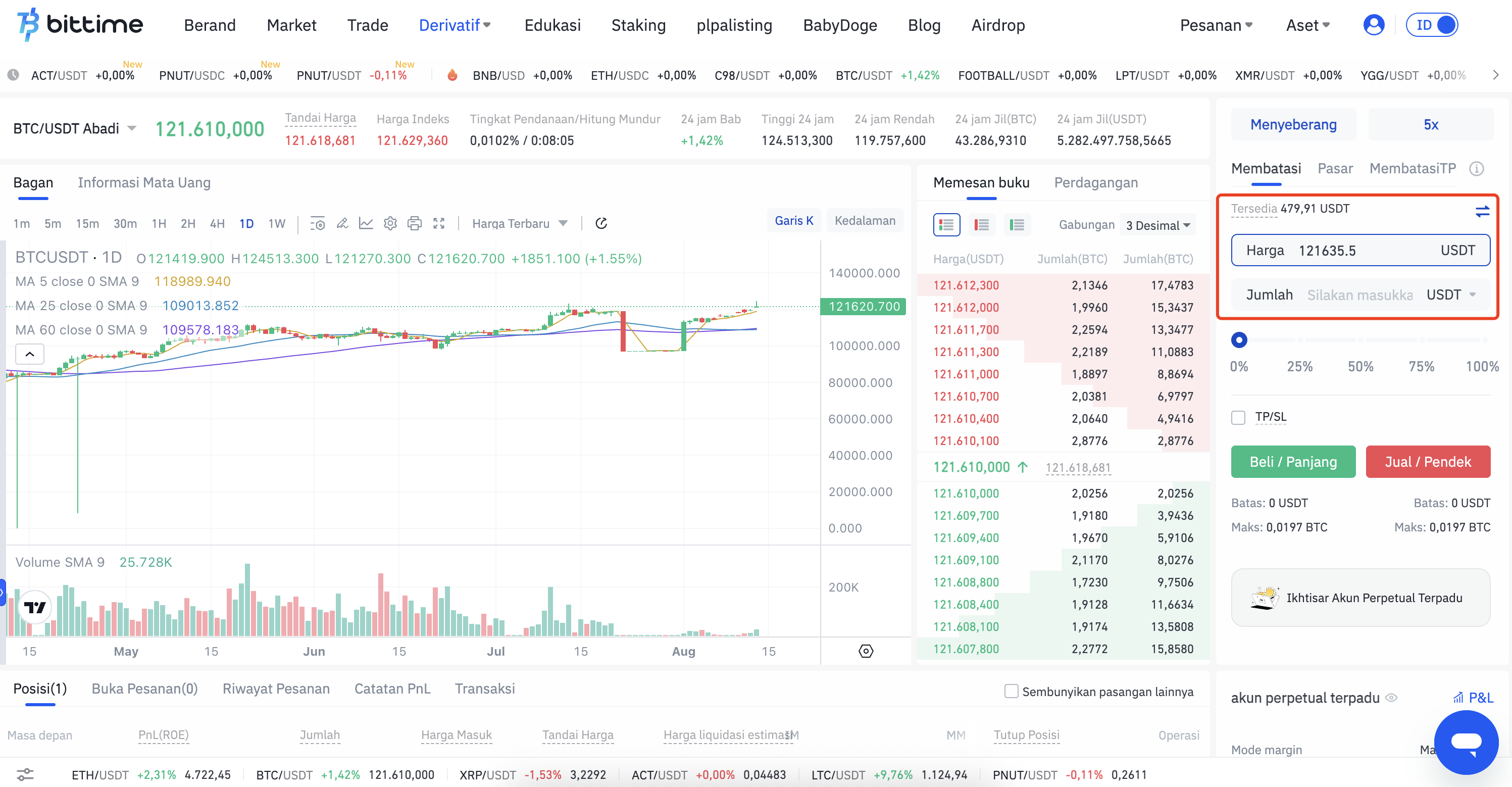
Task: Click the recent pairs clock icon
Action: click(13, 75)
